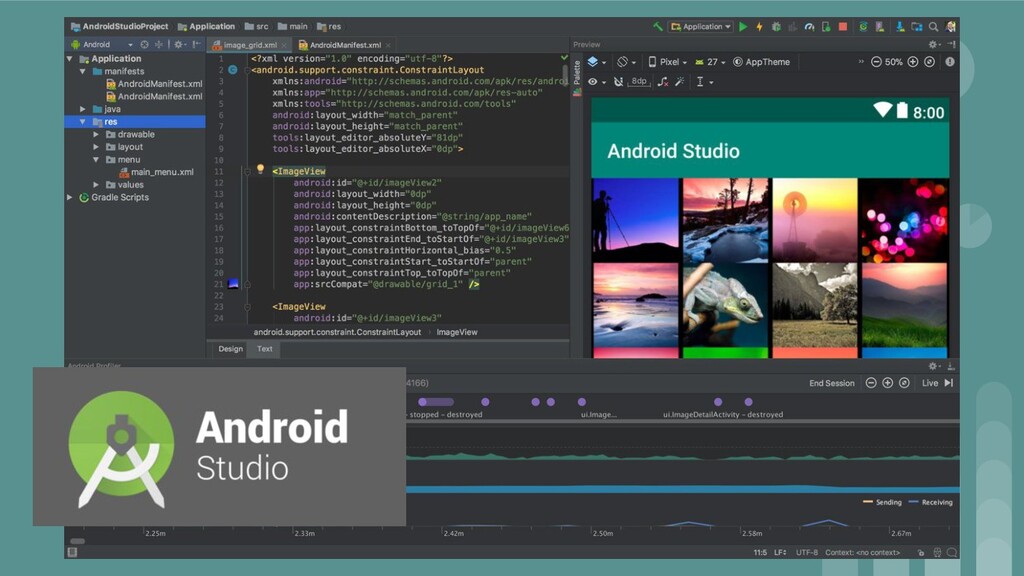Open the Pixel device dropdown

point(667,62)
